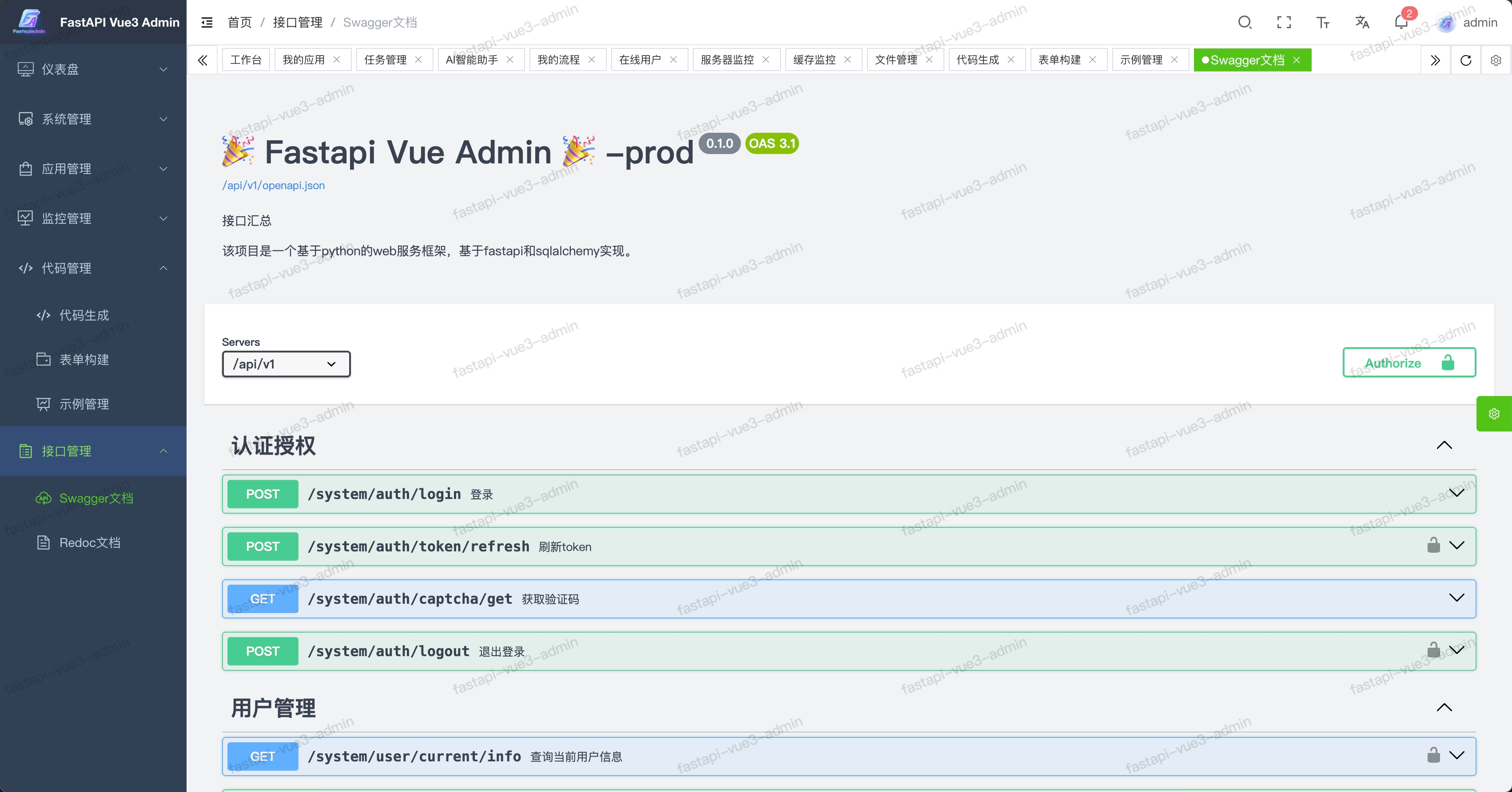Image resolution: width=1512 pixels, height=792 pixels.
Task: Click the OAS 3.1 version badge
Action: [x=772, y=143]
